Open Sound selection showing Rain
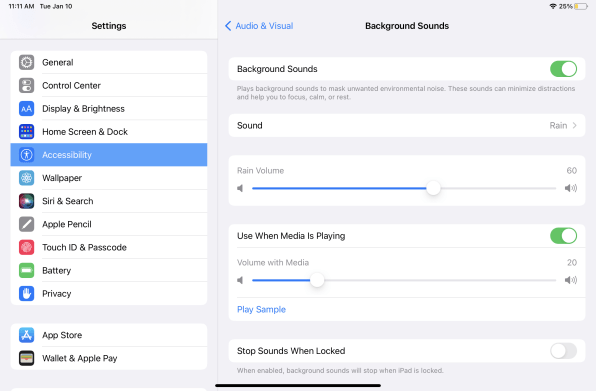The image size is (596, 391). click(x=407, y=125)
